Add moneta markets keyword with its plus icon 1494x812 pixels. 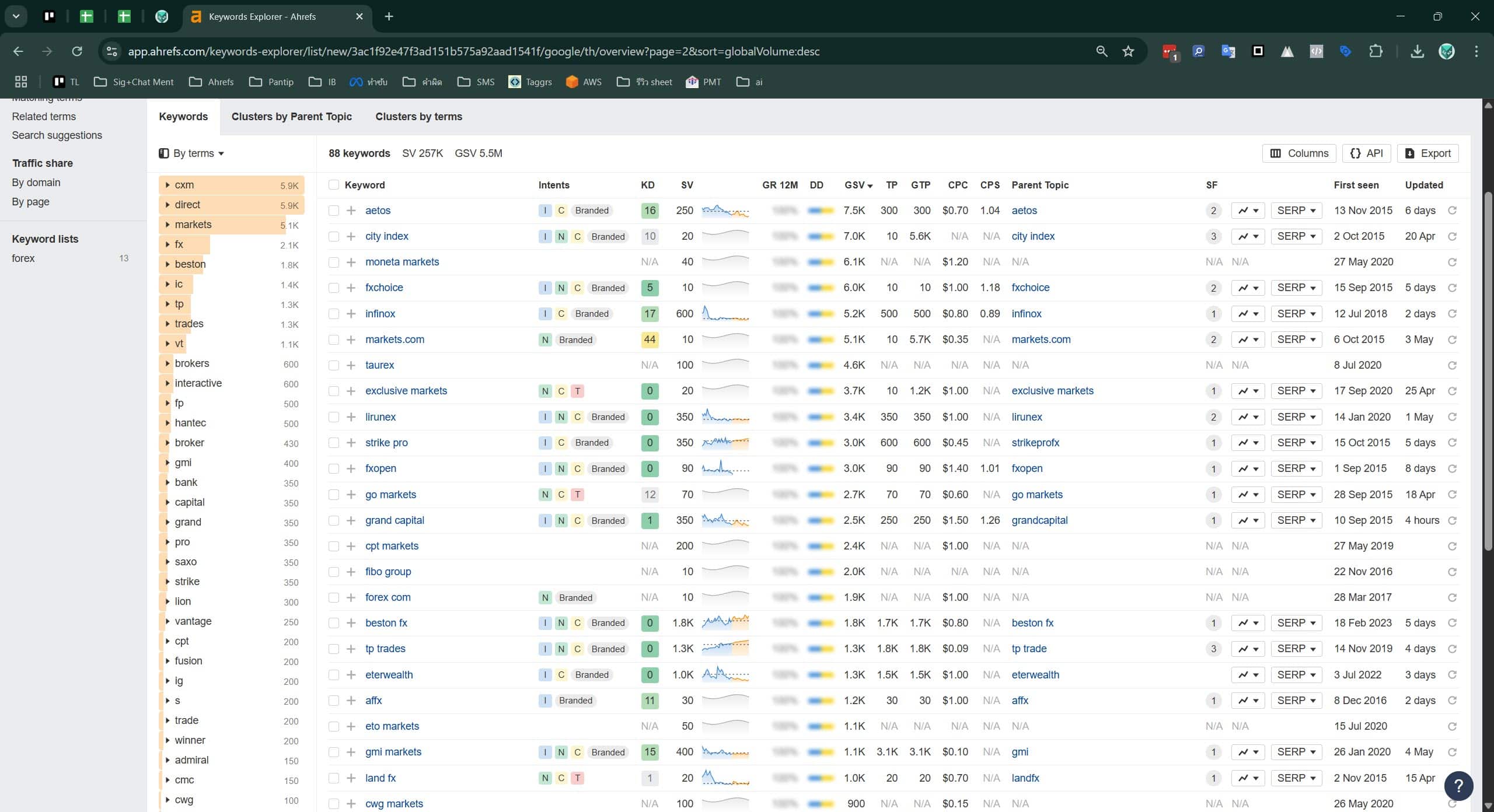(351, 262)
